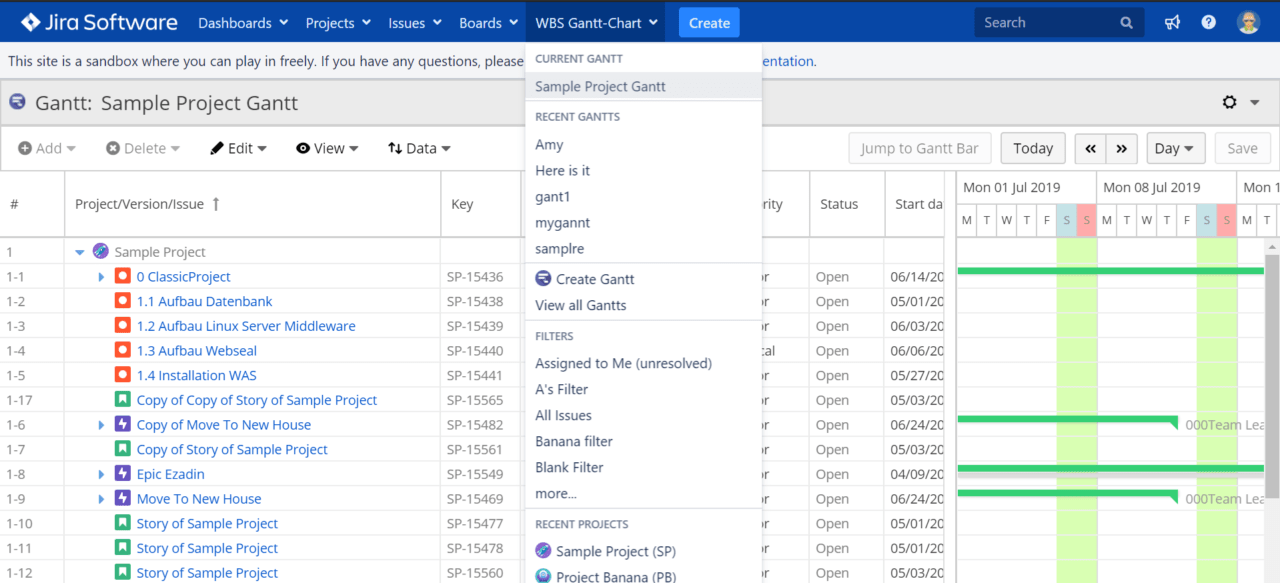
Task: Expand the 0 ClassicProject row
Action: tap(101, 277)
